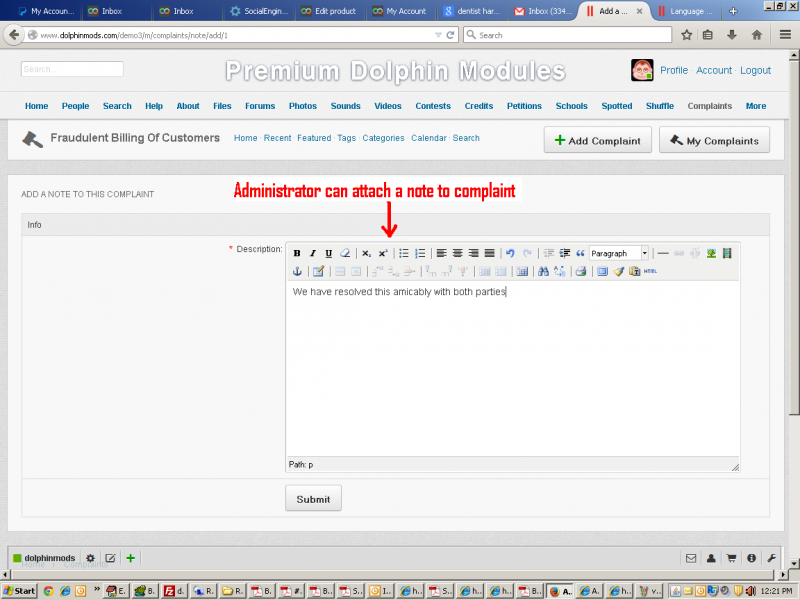The image size is (800, 600).
Task: Open the Categories submenu link
Action: [383, 138]
